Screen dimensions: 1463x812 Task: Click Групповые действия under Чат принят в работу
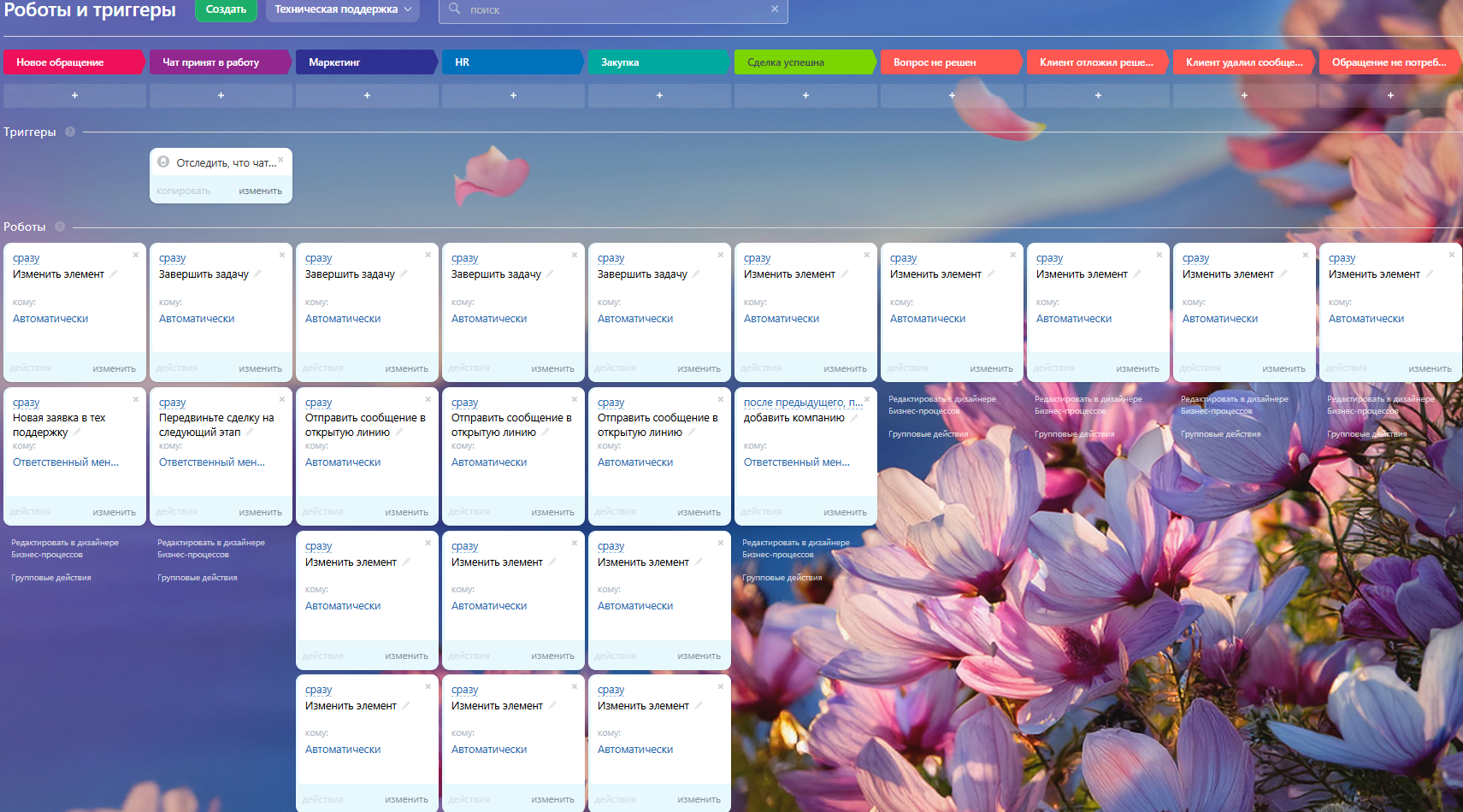coord(198,578)
